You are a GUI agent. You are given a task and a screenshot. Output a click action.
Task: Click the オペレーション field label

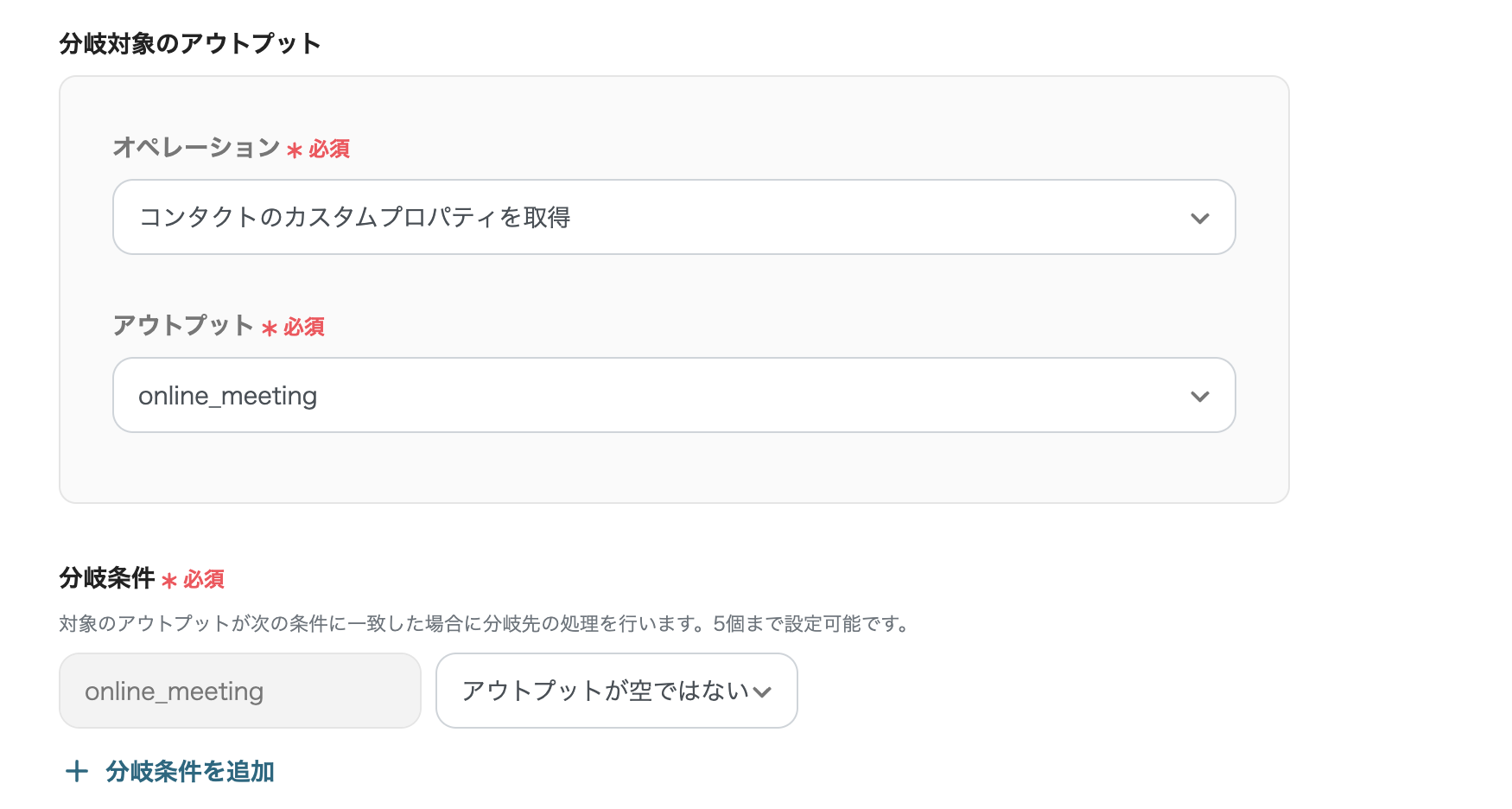pyautogui.click(x=192, y=148)
